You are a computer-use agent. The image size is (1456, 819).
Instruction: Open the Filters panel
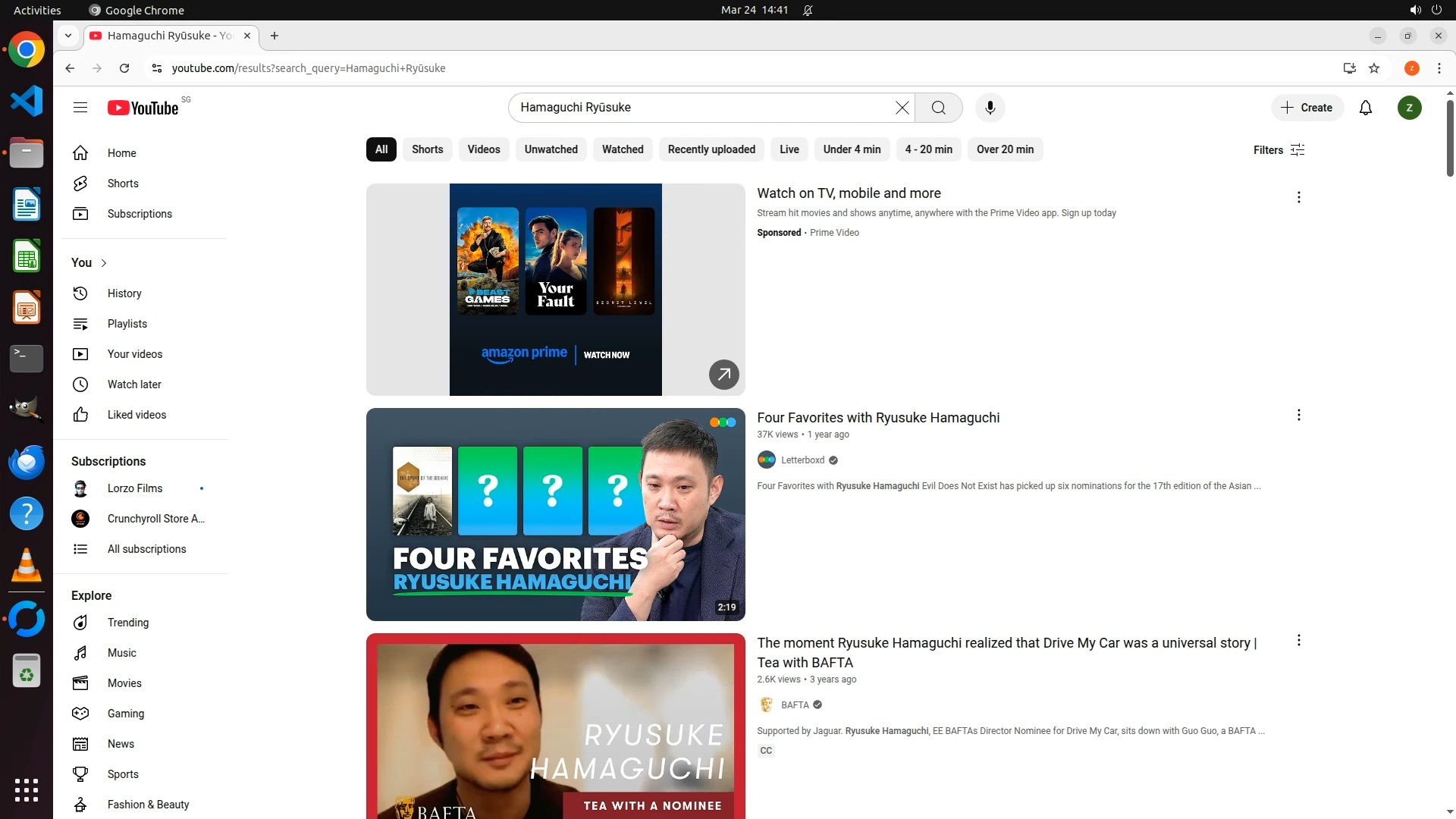(1279, 150)
